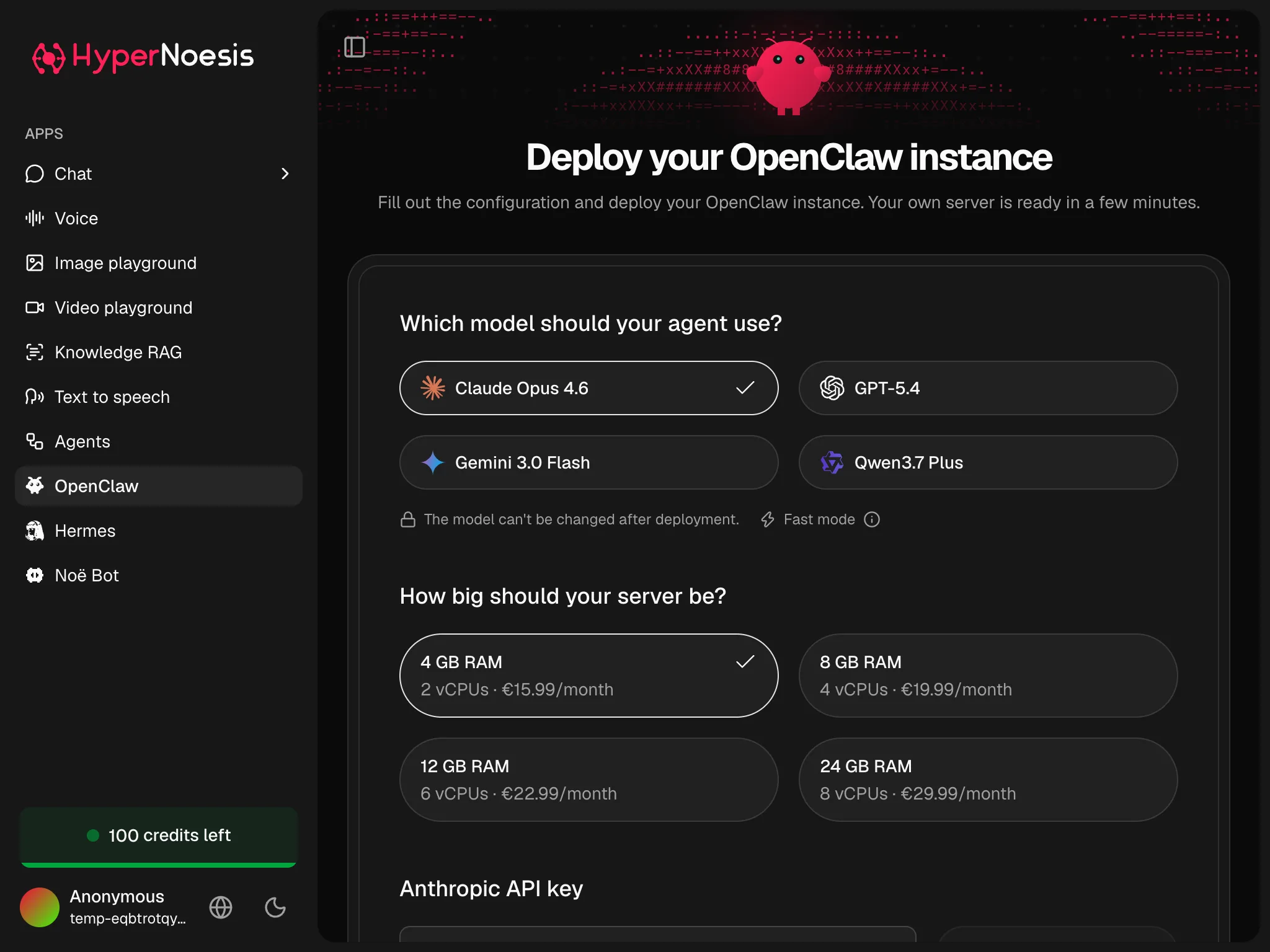Click the OpenAI logo next to GPT-5.4
Image resolution: width=1270 pixels, height=952 pixels.
pyautogui.click(x=832, y=388)
